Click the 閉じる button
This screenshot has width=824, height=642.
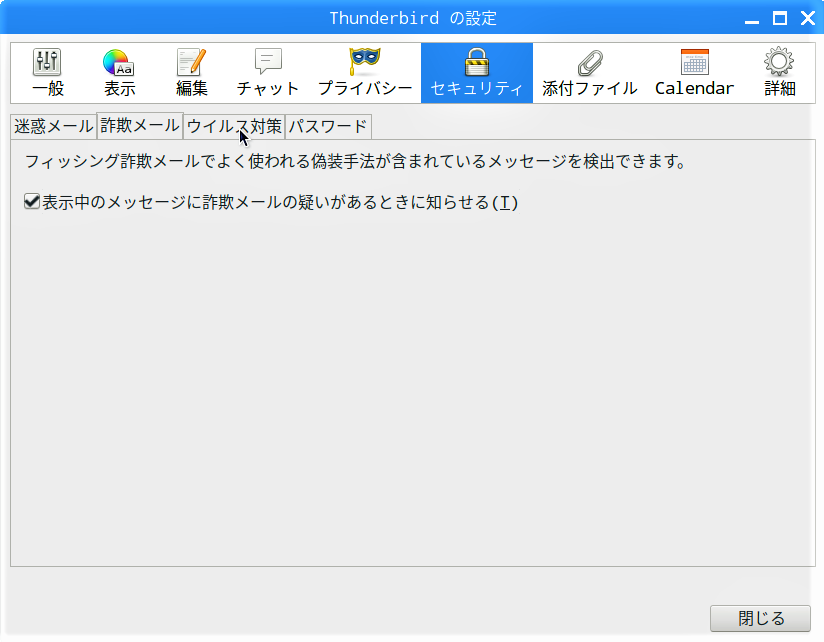[760, 618]
